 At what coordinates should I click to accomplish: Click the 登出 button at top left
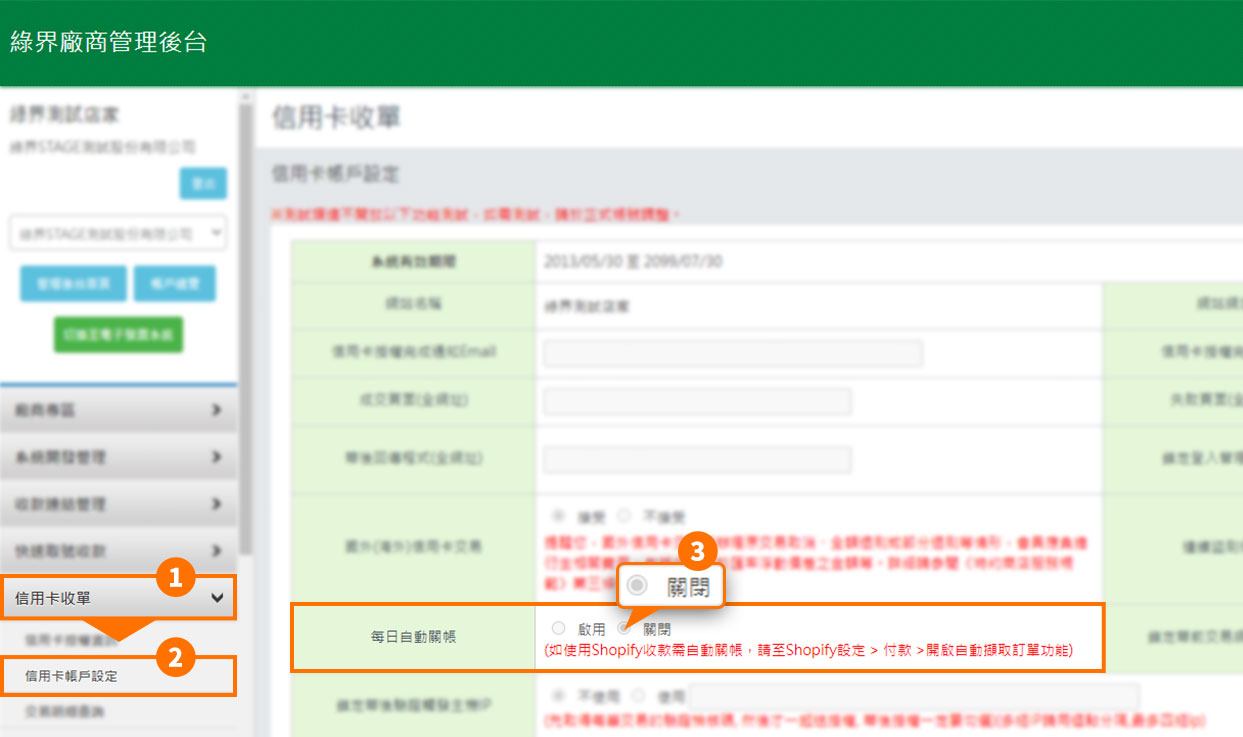click(x=203, y=183)
